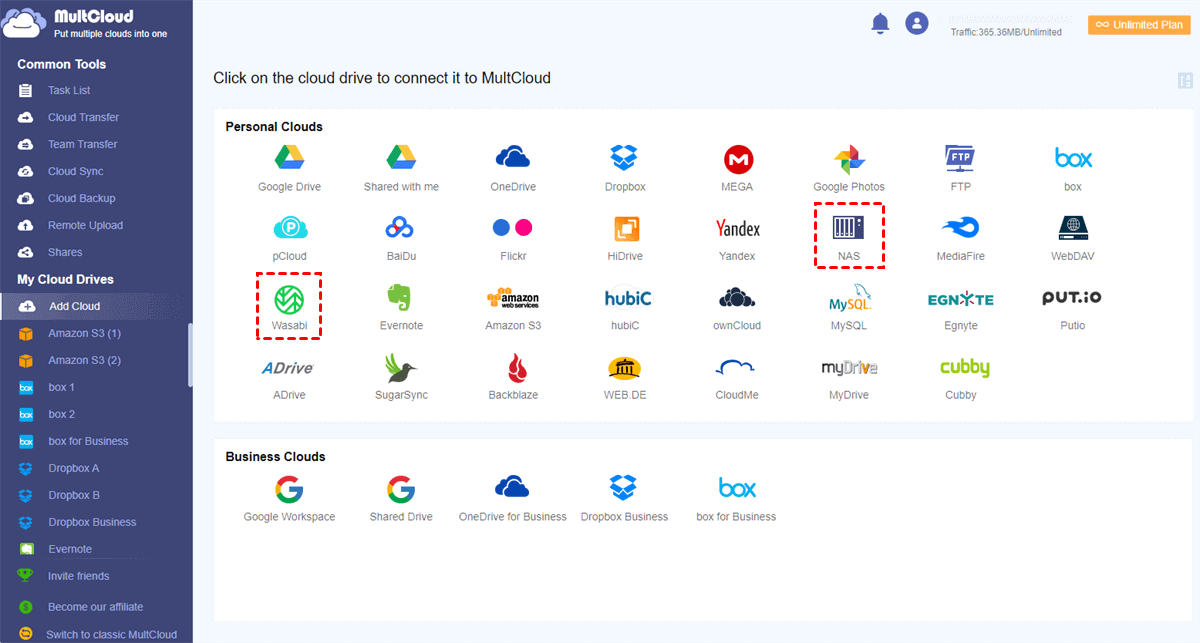Add the personal box cloud icon
The width and height of the screenshot is (1200, 643).
[1073, 158]
